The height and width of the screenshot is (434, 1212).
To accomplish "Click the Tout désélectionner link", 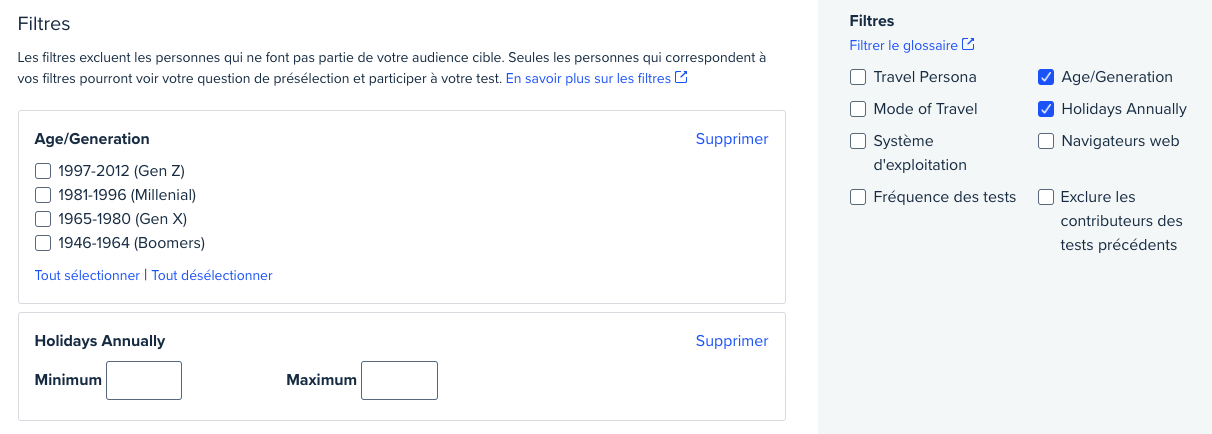I will (212, 275).
